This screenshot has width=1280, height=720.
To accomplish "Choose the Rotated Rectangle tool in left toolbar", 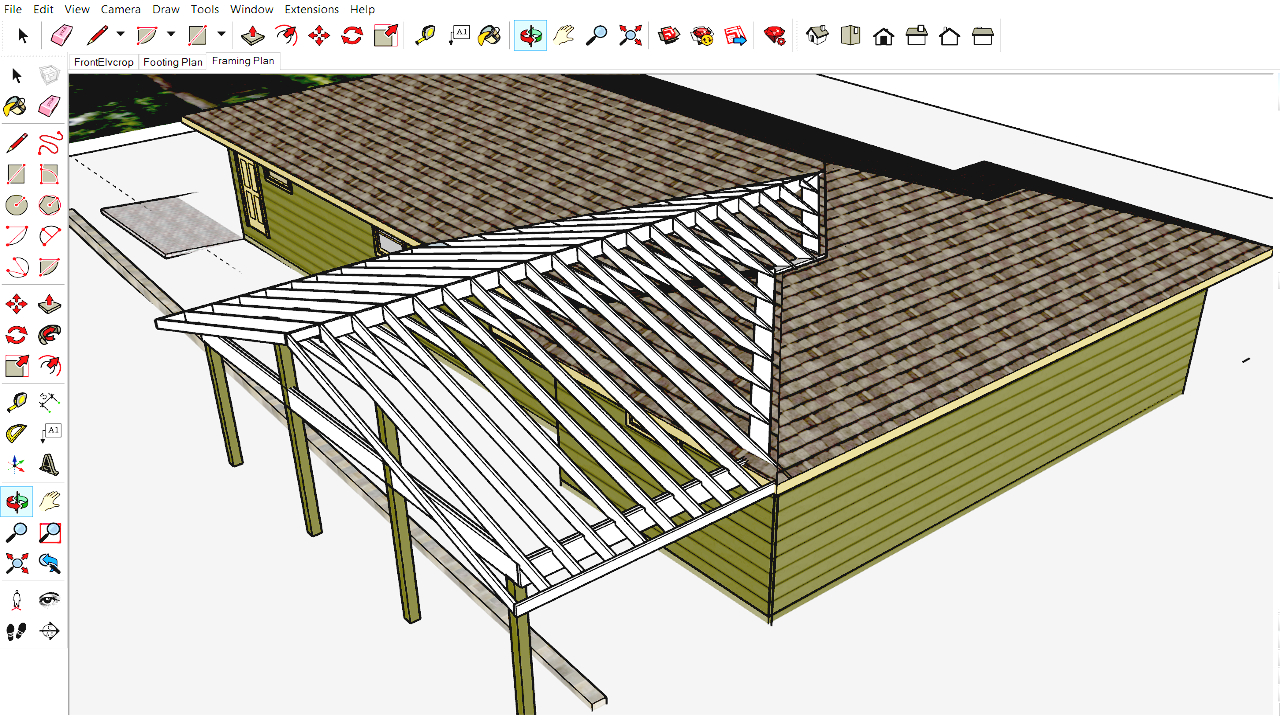I will pyautogui.click(x=49, y=175).
